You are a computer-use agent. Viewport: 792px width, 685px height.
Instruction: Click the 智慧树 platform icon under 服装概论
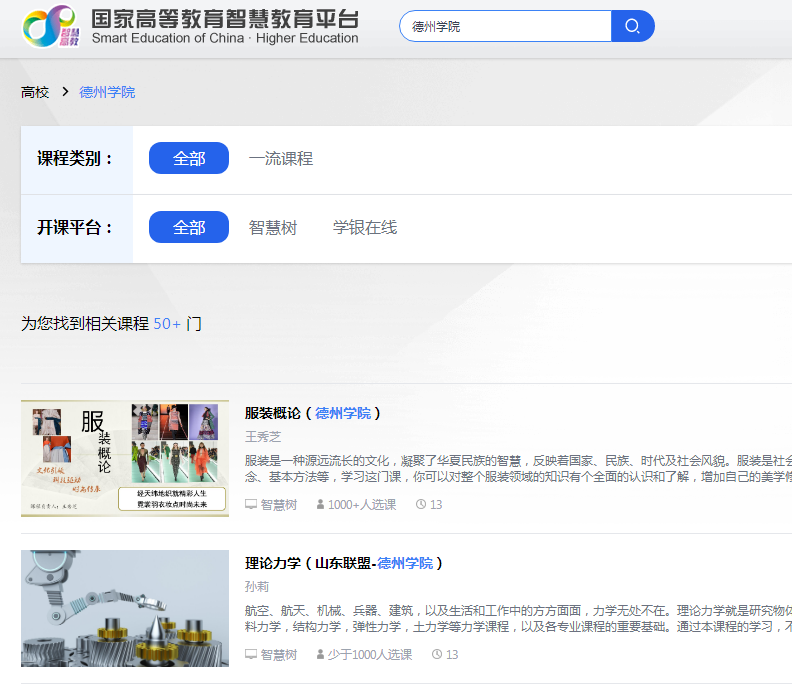click(x=251, y=505)
